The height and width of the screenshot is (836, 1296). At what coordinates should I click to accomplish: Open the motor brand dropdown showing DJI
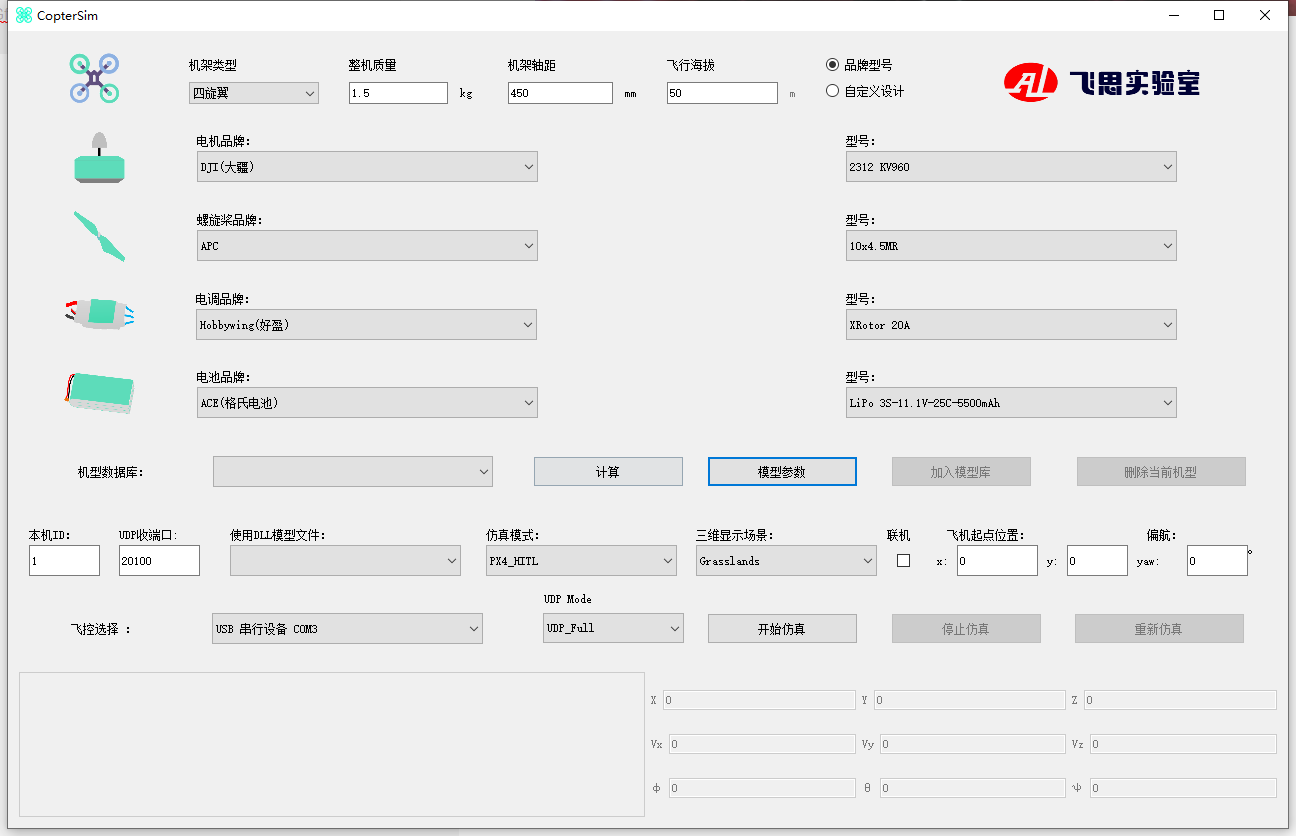tap(367, 166)
